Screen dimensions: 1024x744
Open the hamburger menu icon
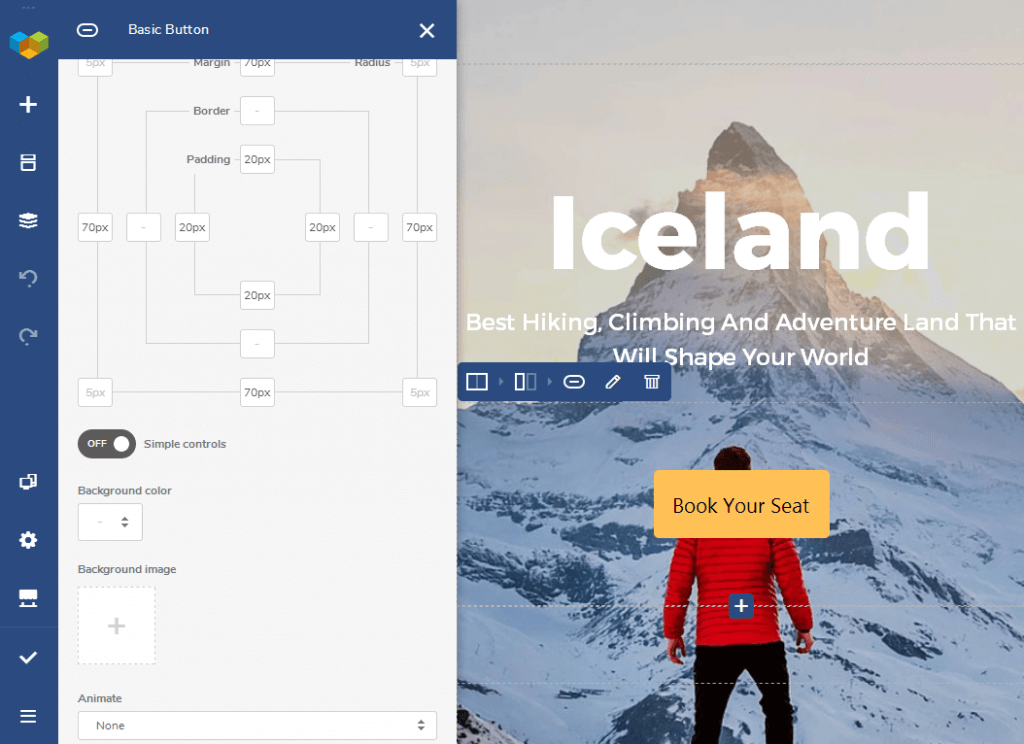[x=28, y=717]
